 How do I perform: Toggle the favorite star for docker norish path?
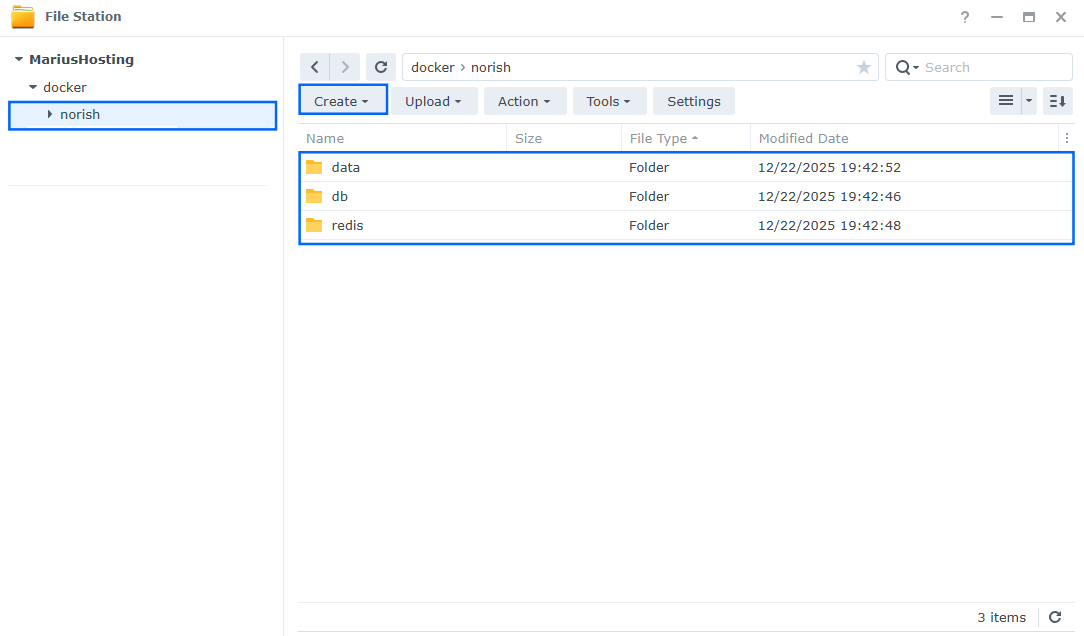(x=863, y=67)
